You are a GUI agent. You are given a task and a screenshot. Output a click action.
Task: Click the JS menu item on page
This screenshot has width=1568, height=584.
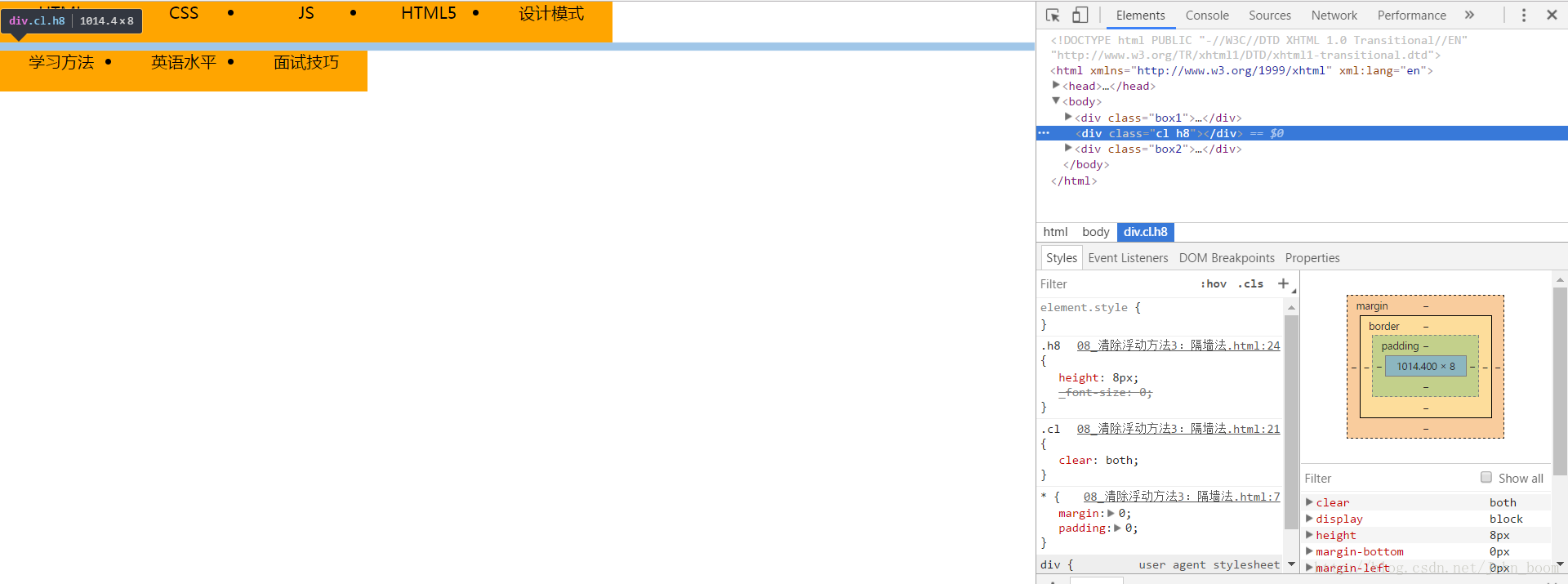click(306, 13)
